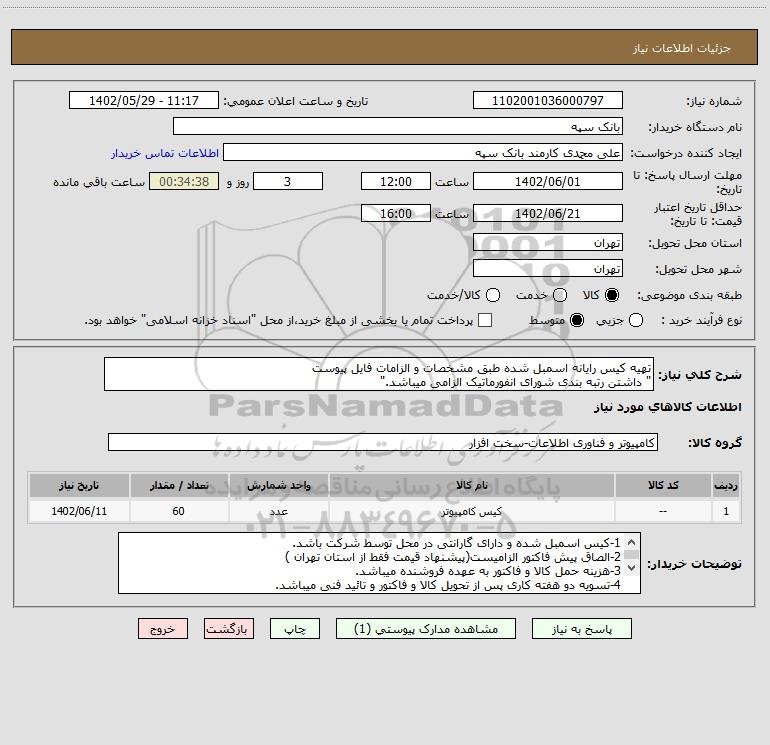
Task: Click the price validity time 16:00
Action: [x=396, y=213]
